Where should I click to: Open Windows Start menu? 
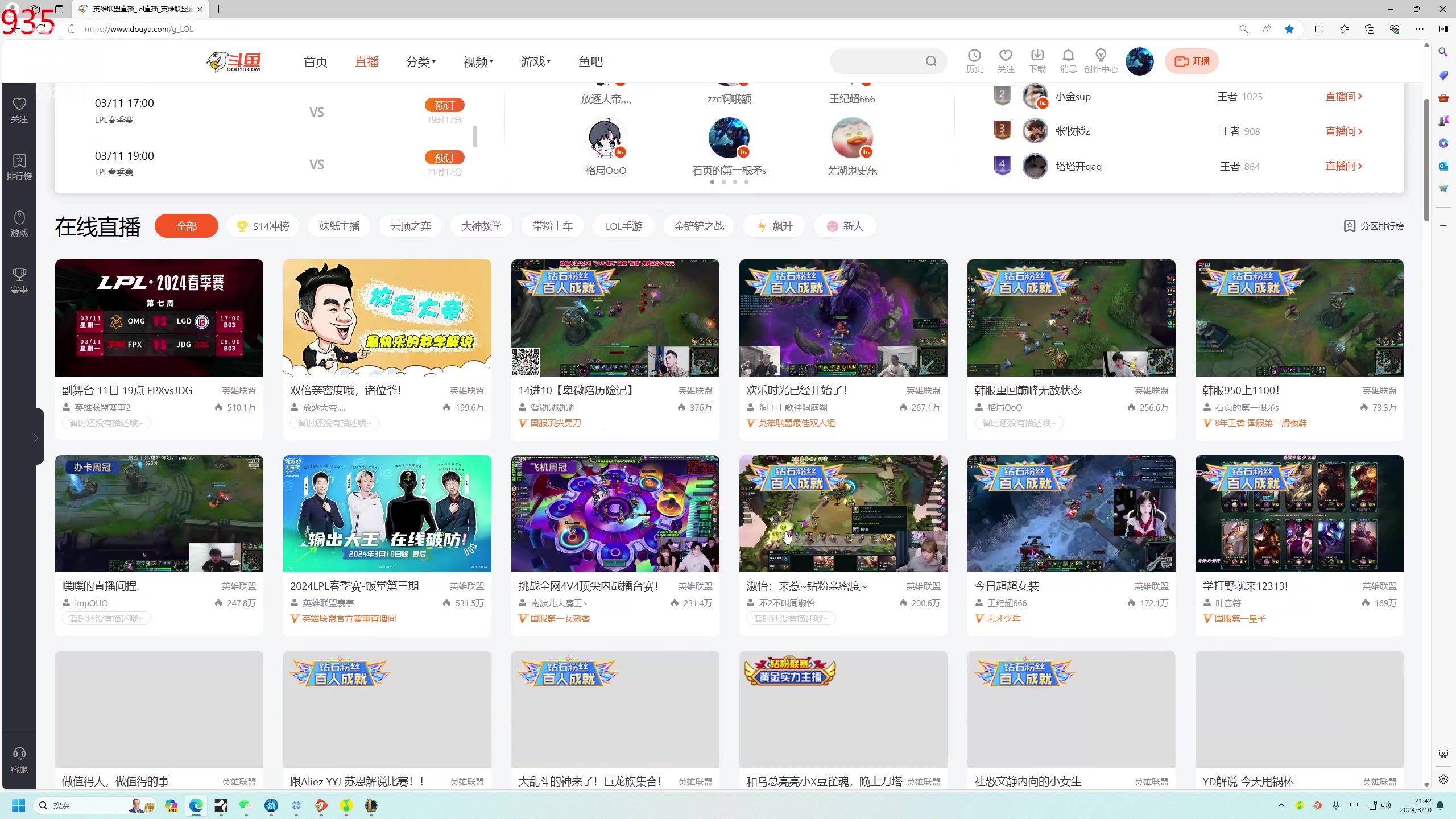pos(19,805)
